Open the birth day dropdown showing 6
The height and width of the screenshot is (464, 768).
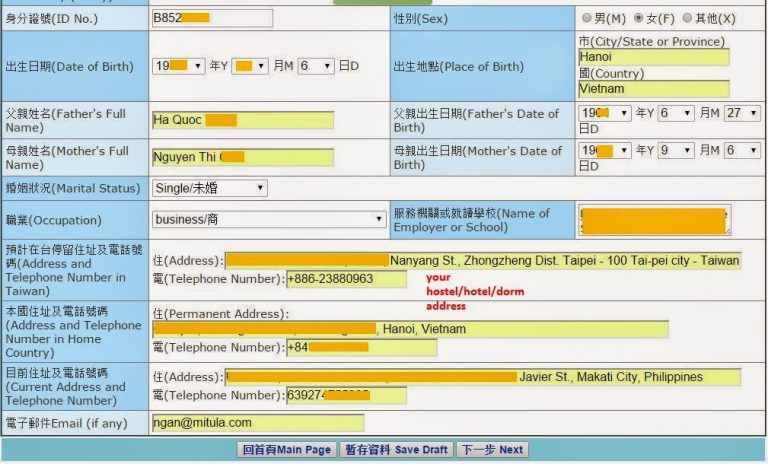click(315, 66)
